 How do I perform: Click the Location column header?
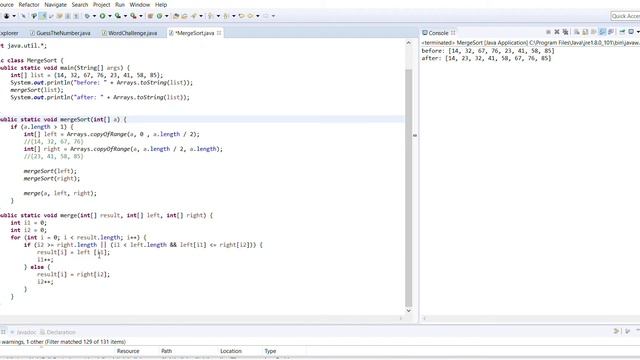pyautogui.click(x=231, y=351)
